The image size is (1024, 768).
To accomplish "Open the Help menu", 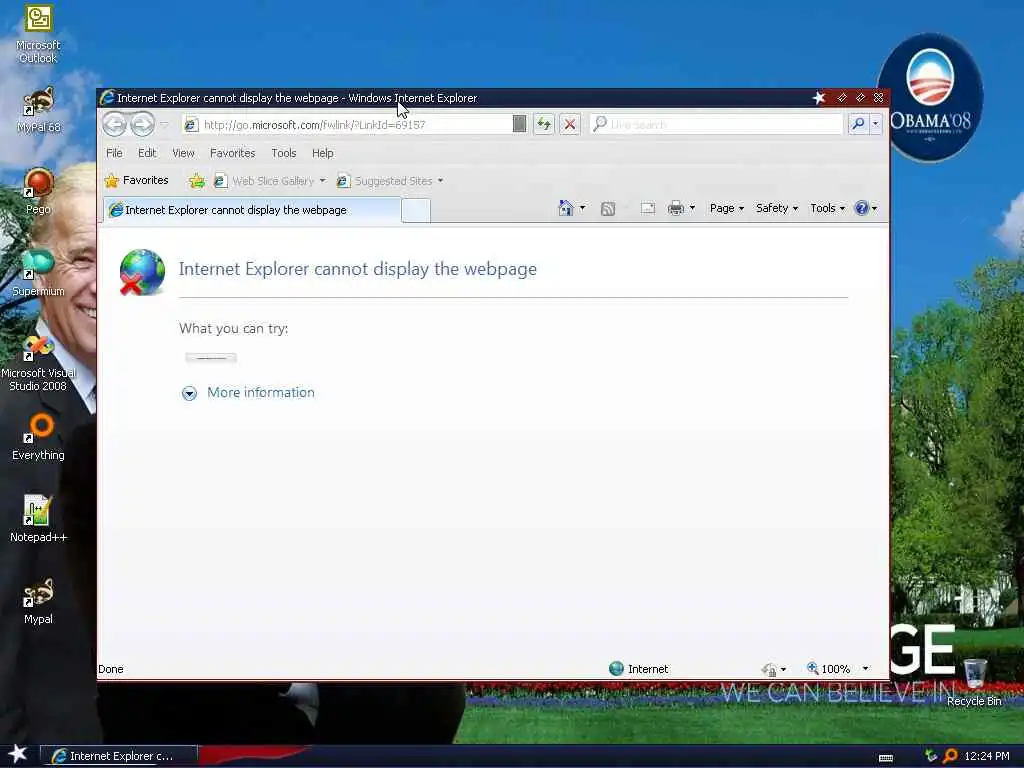I will click(x=323, y=153).
